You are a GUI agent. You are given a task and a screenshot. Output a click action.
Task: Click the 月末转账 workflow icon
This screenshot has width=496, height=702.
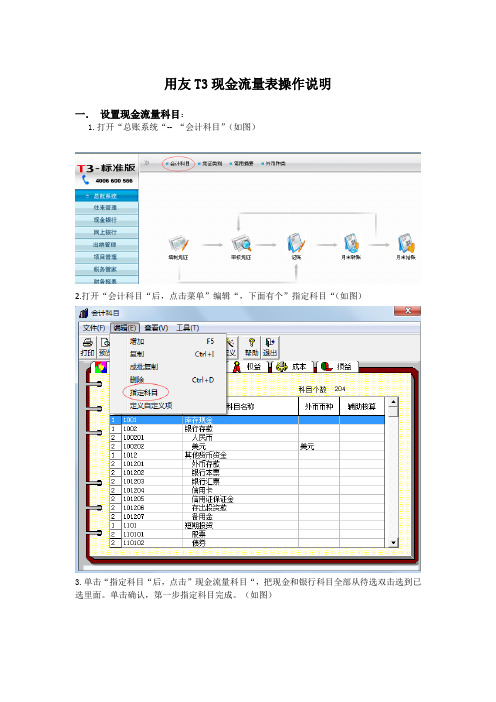tap(351, 243)
